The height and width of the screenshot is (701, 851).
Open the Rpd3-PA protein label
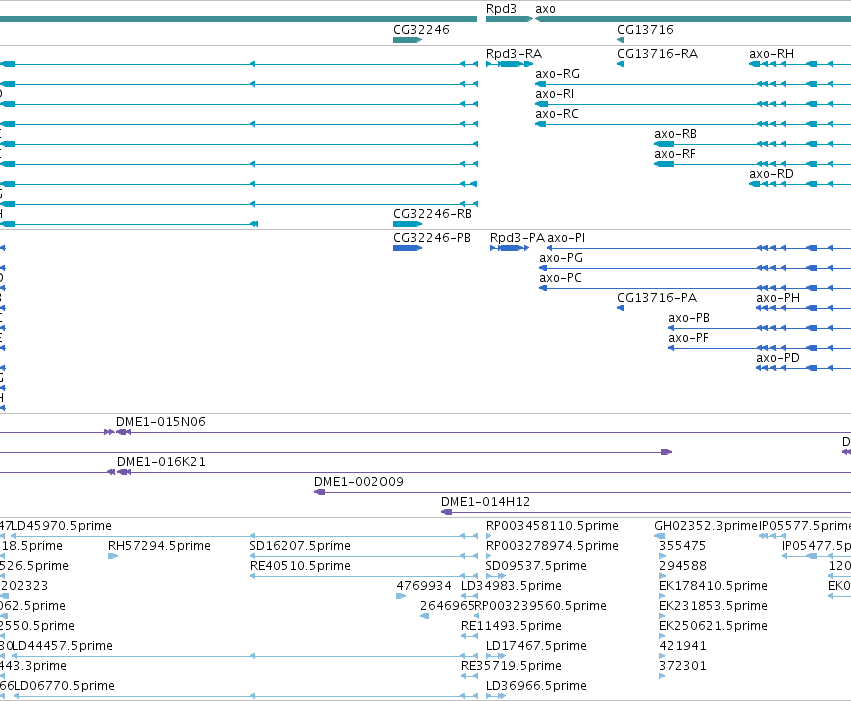pos(517,238)
